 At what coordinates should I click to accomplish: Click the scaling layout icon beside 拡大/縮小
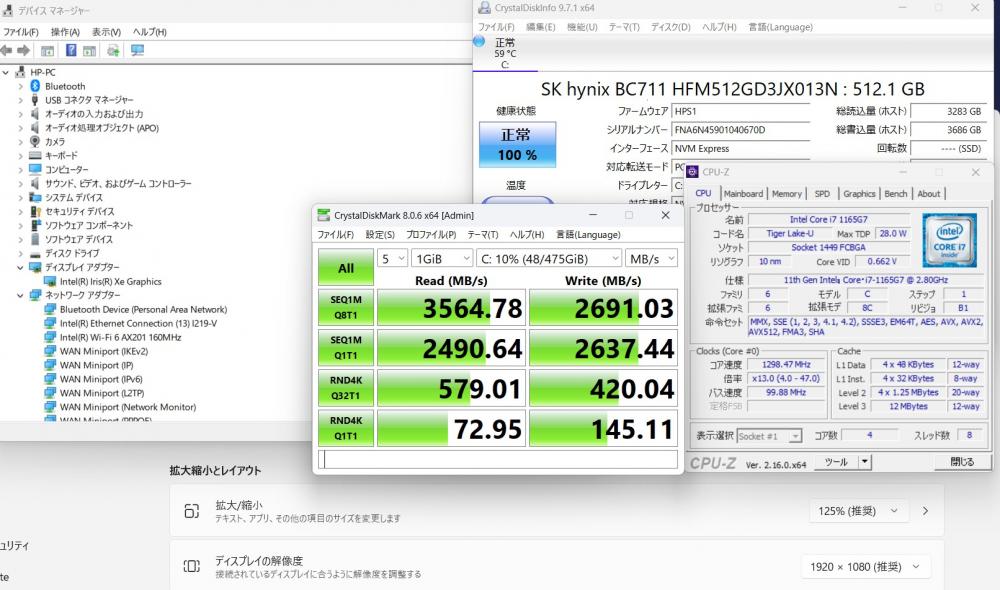click(x=191, y=511)
